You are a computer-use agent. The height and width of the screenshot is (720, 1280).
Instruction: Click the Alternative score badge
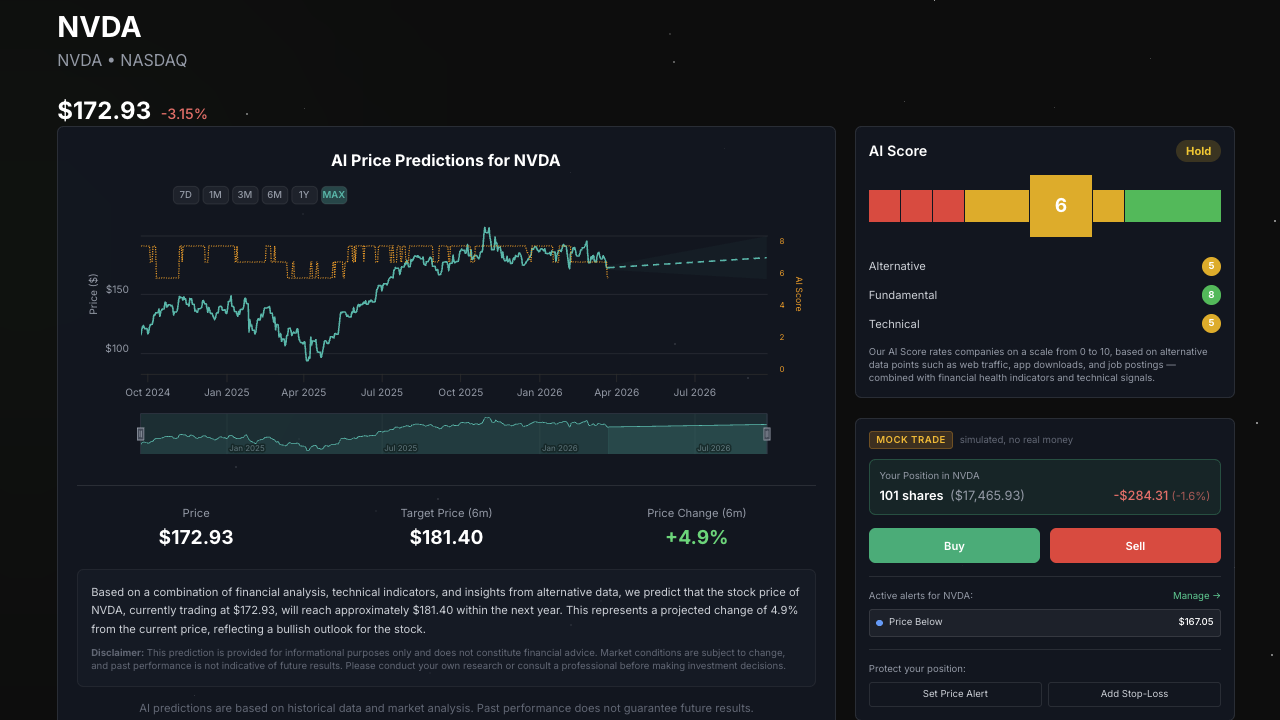pyautogui.click(x=1211, y=266)
